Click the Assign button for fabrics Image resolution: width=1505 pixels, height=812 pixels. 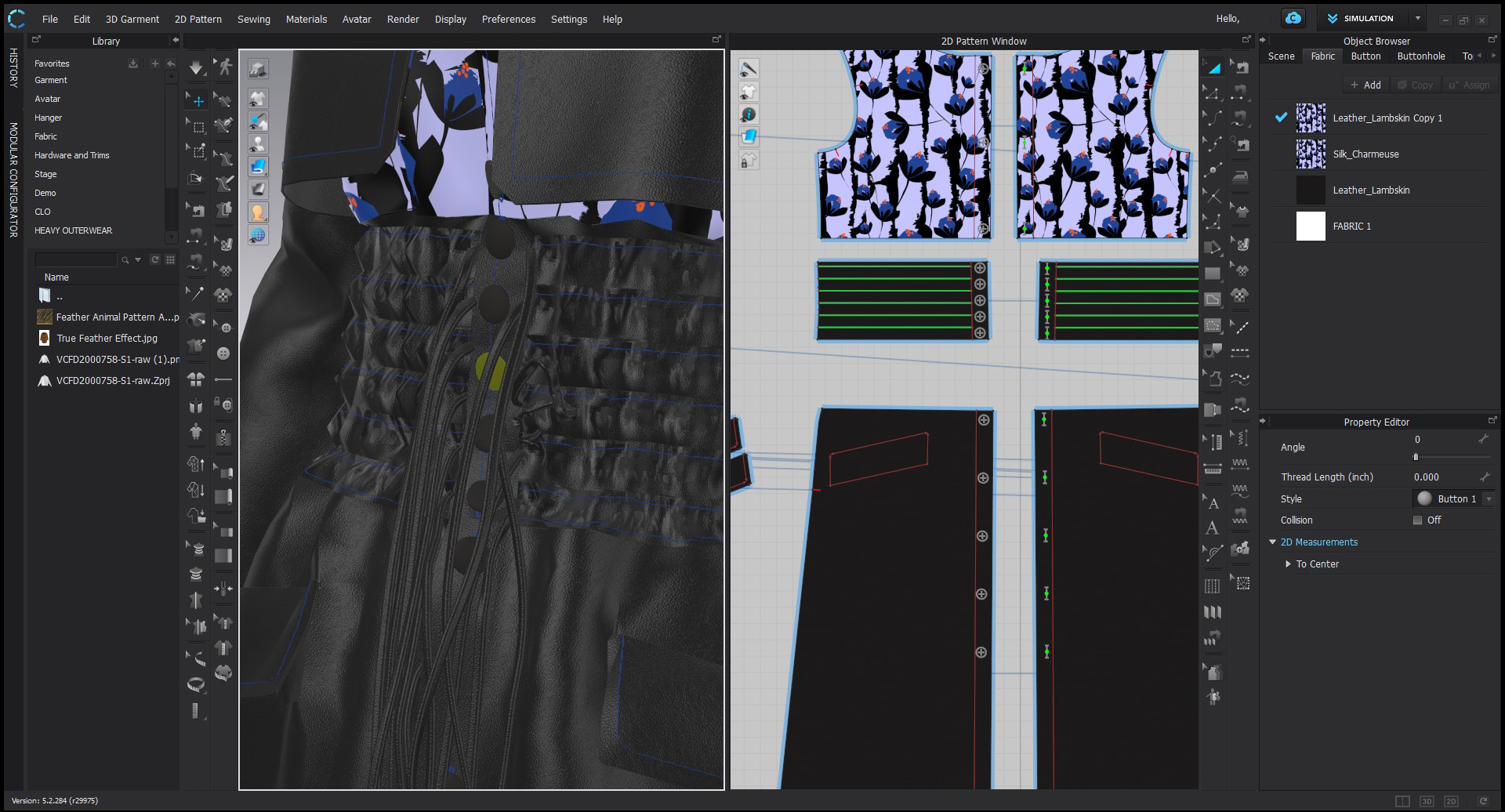(x=1472, y=85)
